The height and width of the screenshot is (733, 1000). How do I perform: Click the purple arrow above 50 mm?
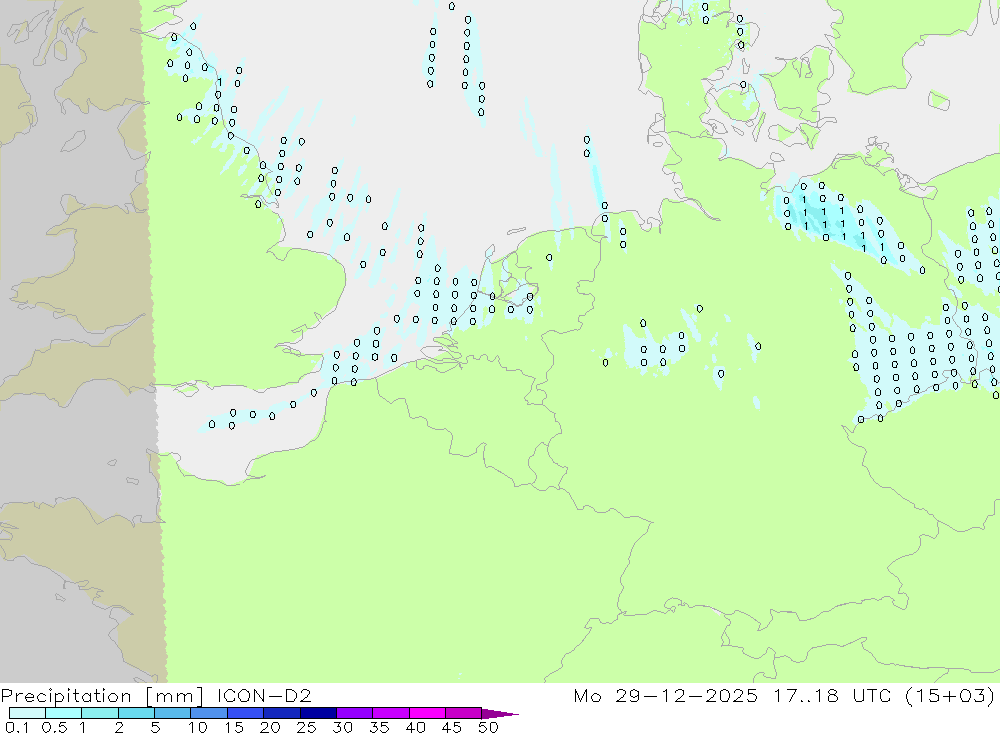click(500, 713)
